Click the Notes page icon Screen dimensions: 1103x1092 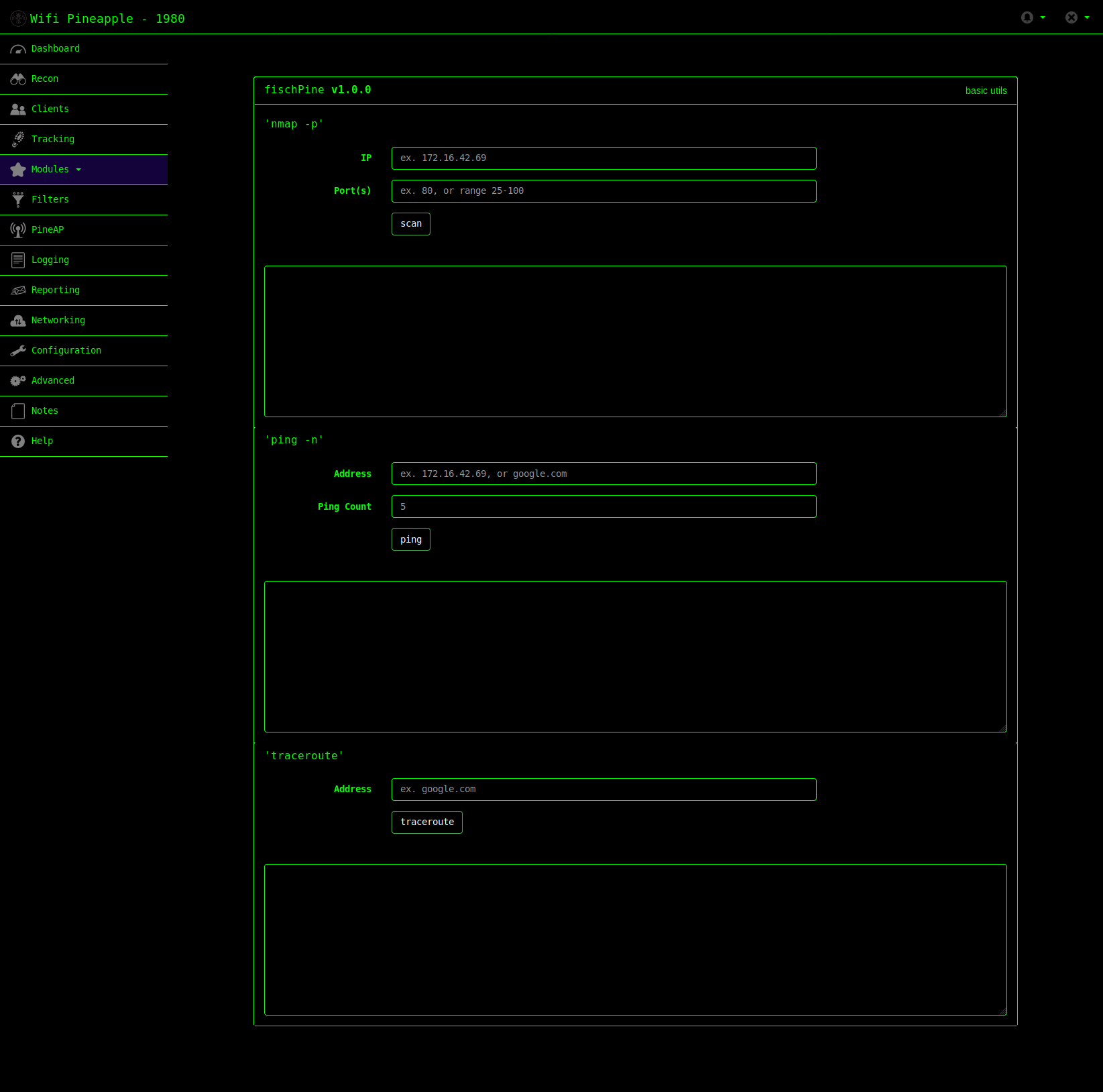click(x=18, y=411)
